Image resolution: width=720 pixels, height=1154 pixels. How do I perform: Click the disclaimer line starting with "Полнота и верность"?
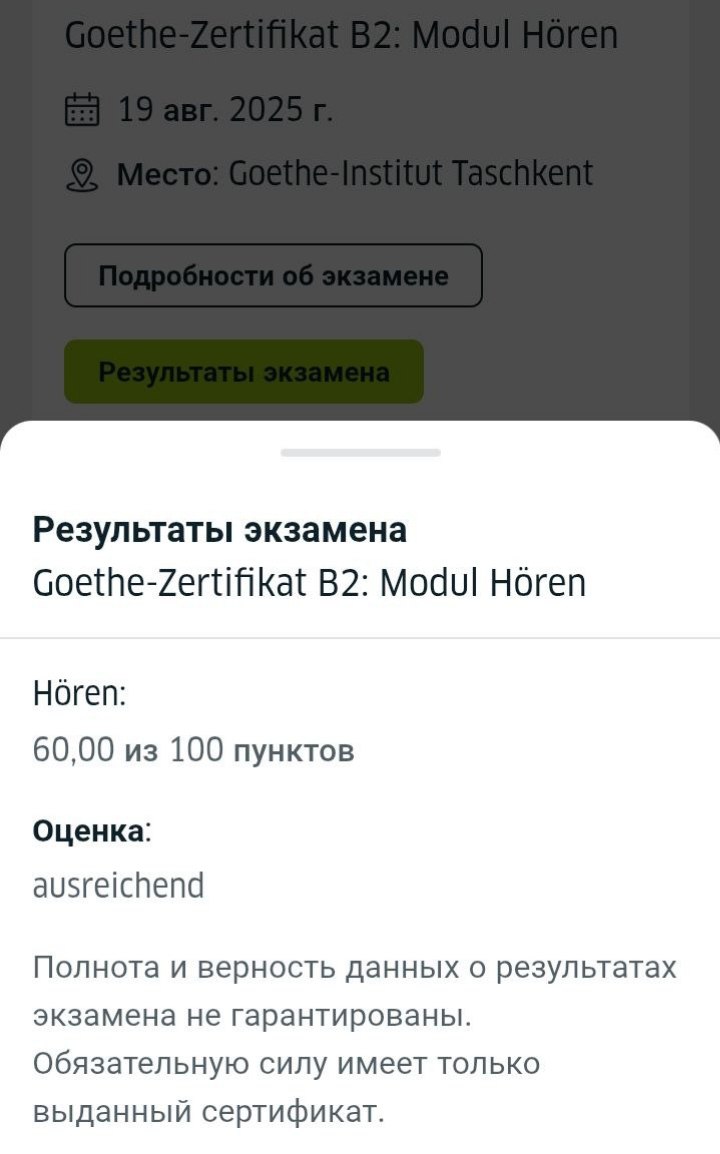354,968
